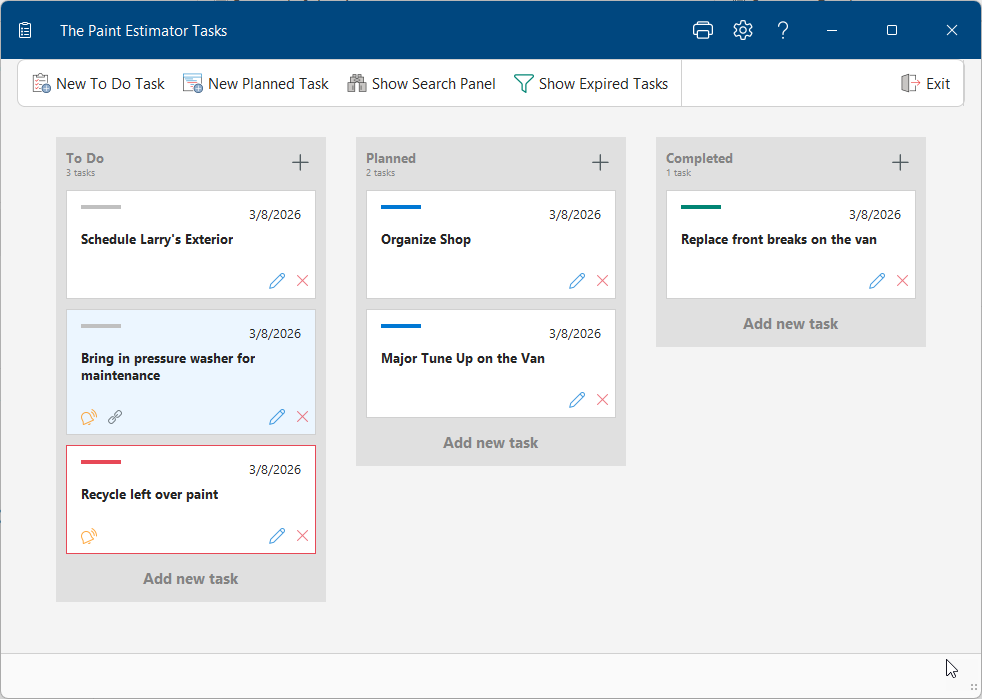
Task: Delete Schedule Larry's Exterior via the red X
Action: (x=302, y=281)
